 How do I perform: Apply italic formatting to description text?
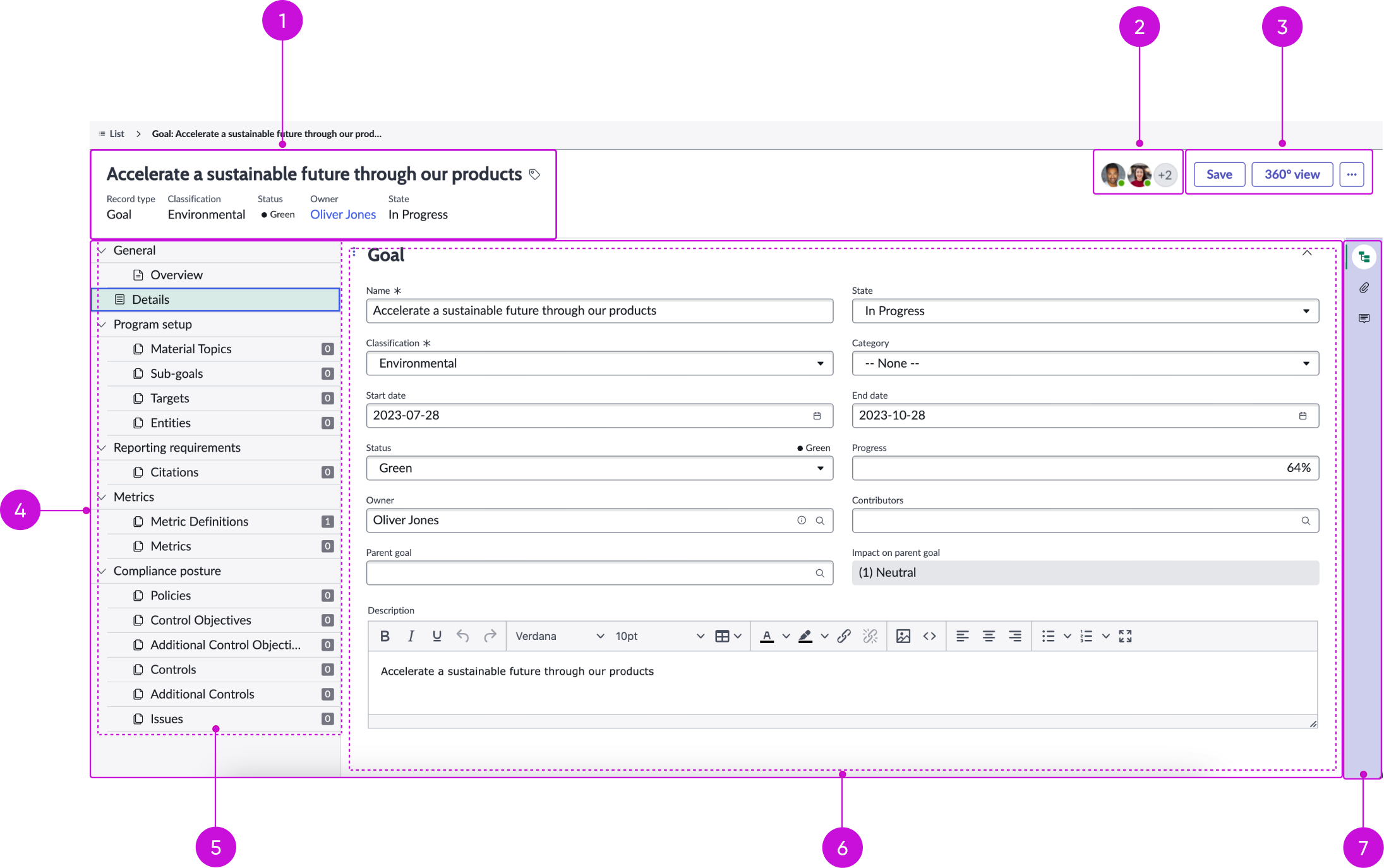point(411,636)
